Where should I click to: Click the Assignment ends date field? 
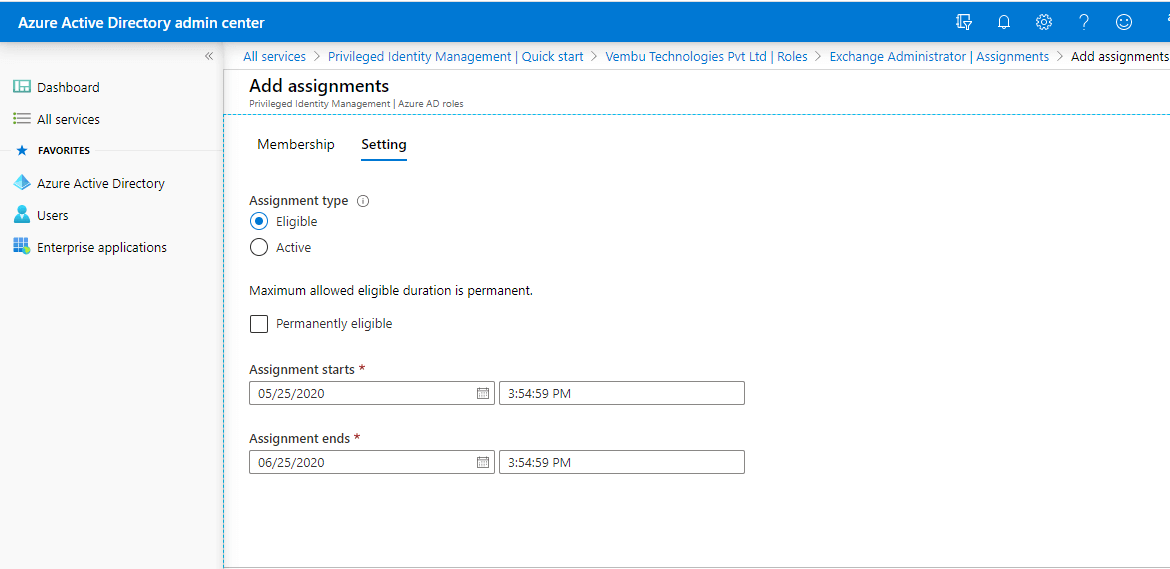pyautogui.click(x=372, y=462)
